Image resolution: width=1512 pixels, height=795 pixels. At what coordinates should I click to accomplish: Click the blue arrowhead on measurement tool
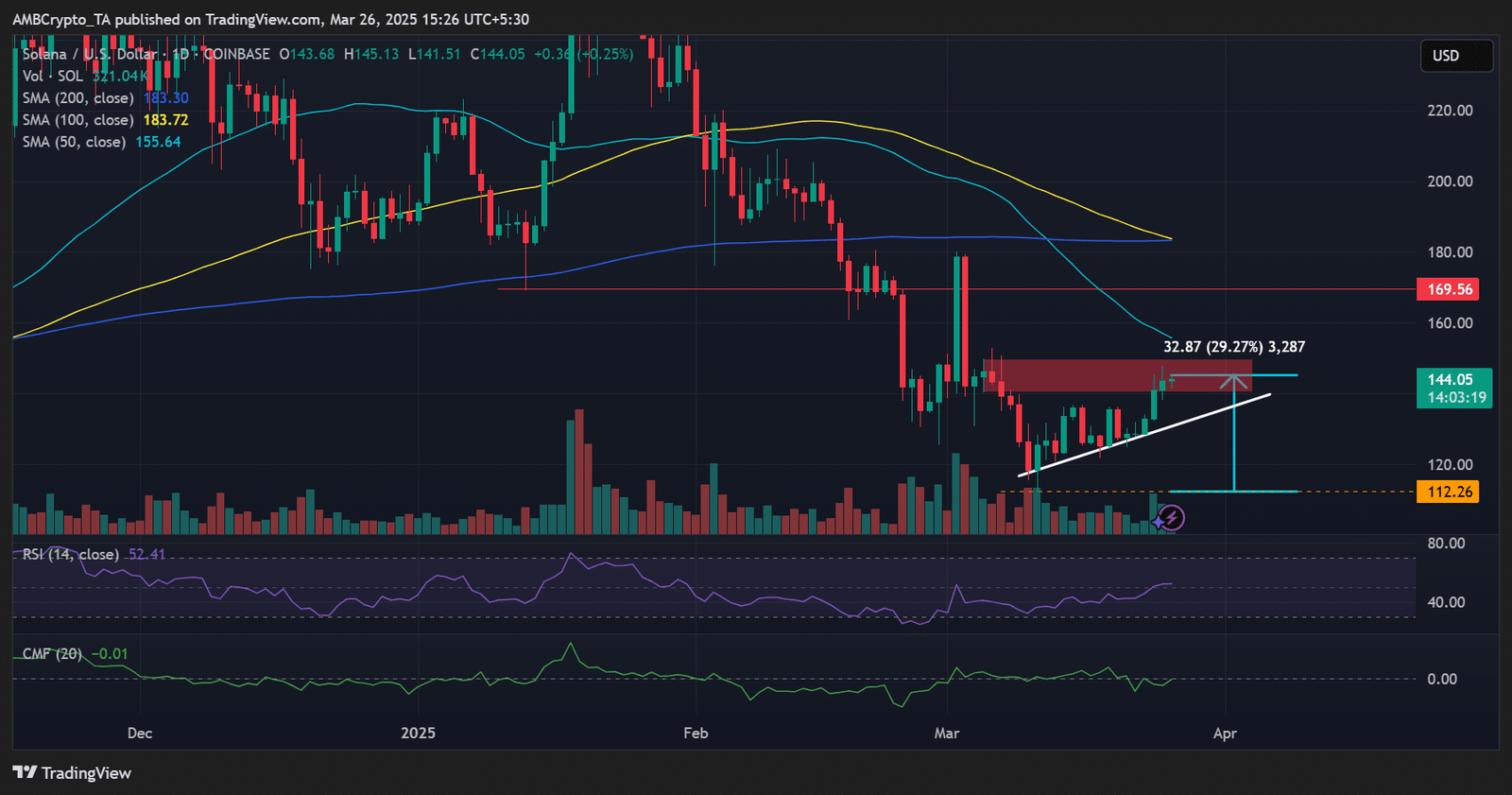tap(1233, 381)
